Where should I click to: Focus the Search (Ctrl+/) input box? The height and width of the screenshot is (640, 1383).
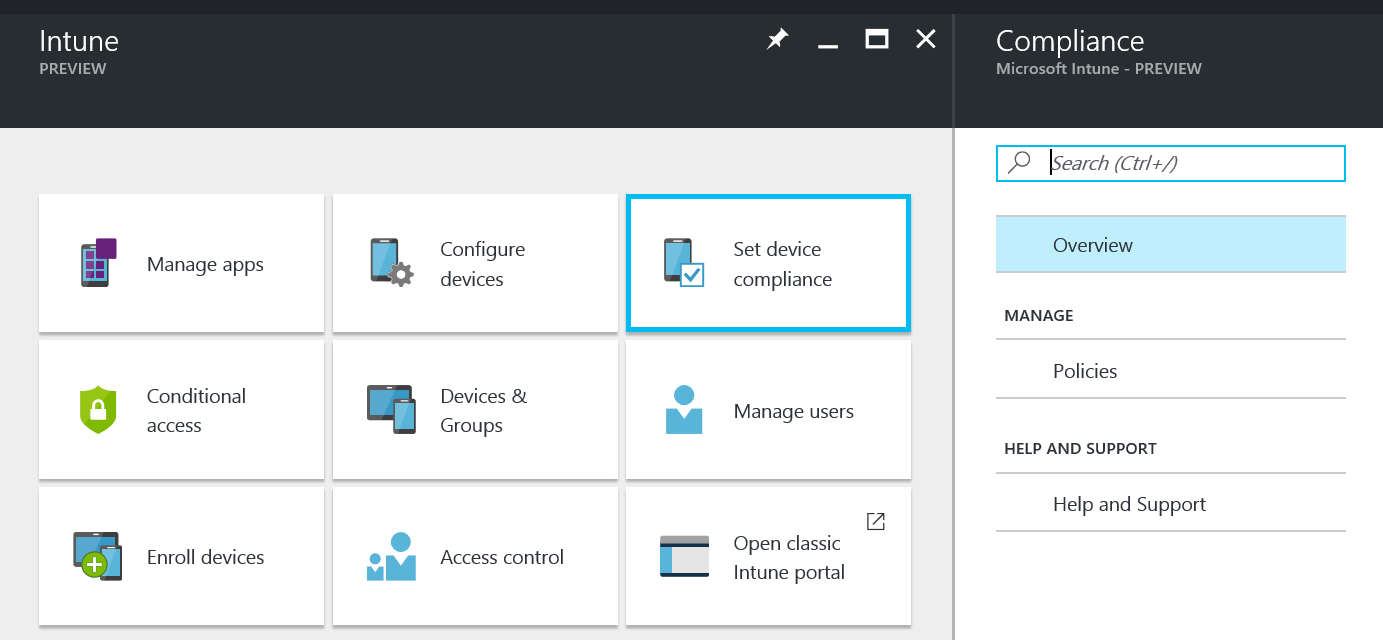pos(1190,163)
